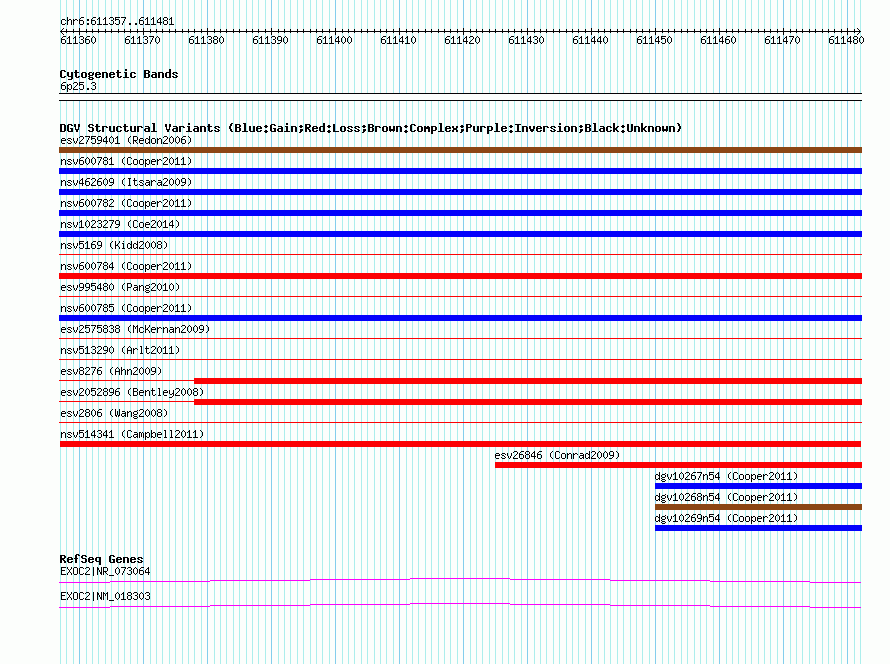Click the esv8276 (Ahn2009) label
The height and width of the screenshot is (664, 890).
point(111,371)
